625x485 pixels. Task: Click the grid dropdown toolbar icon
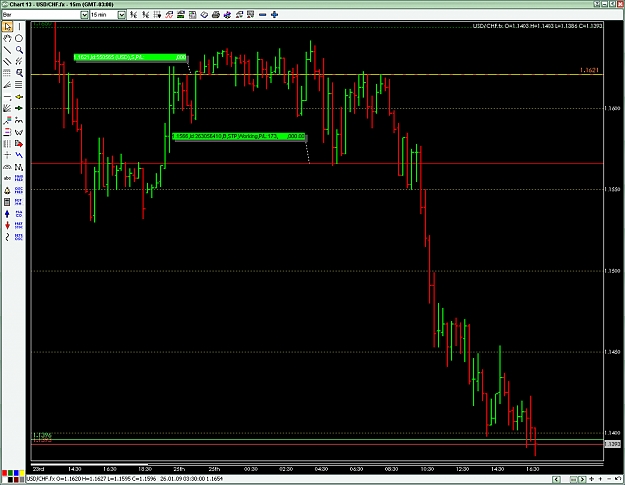tap(157, 15)
